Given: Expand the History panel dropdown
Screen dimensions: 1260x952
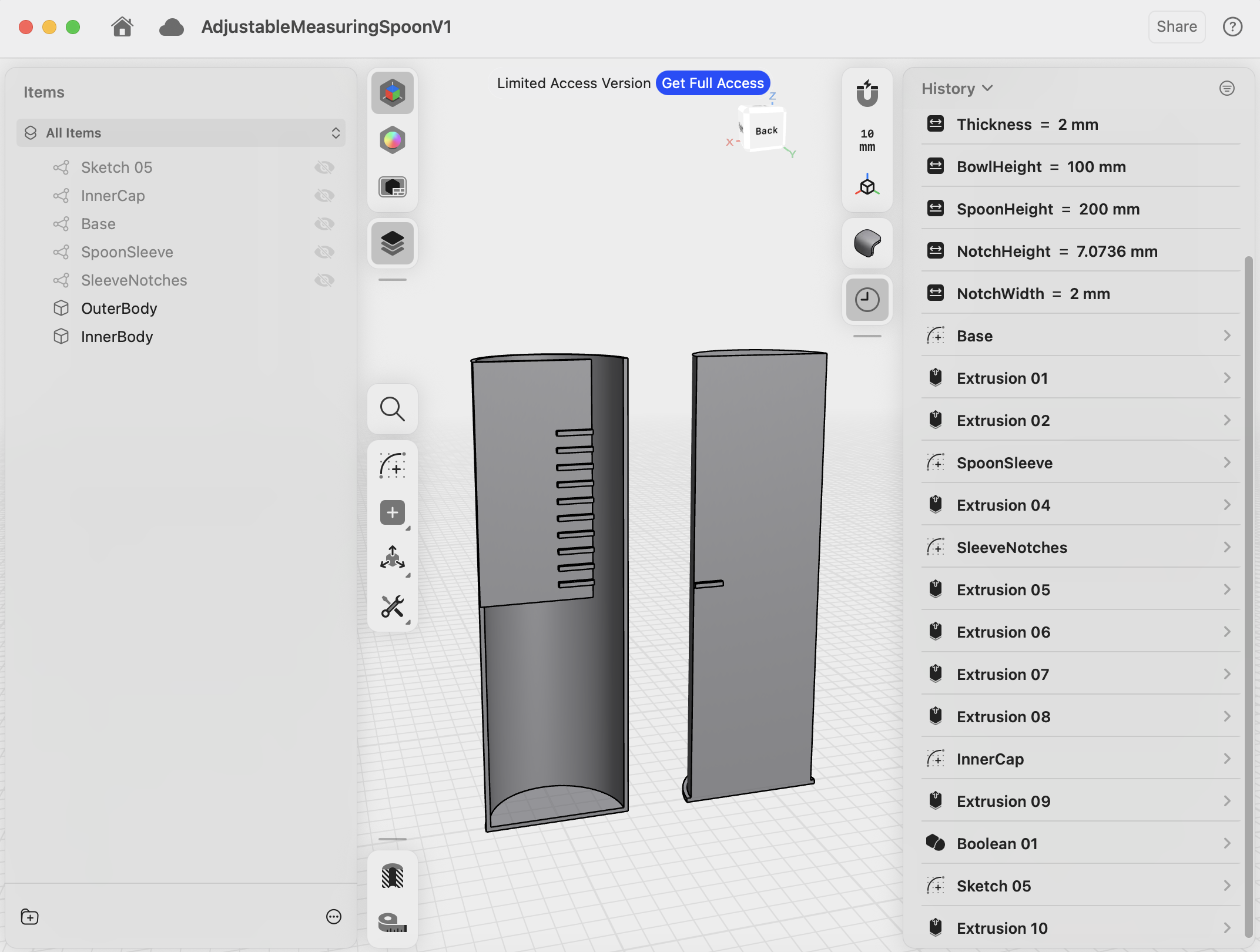Looking at the screenshot, I should [x=957, y=89].
